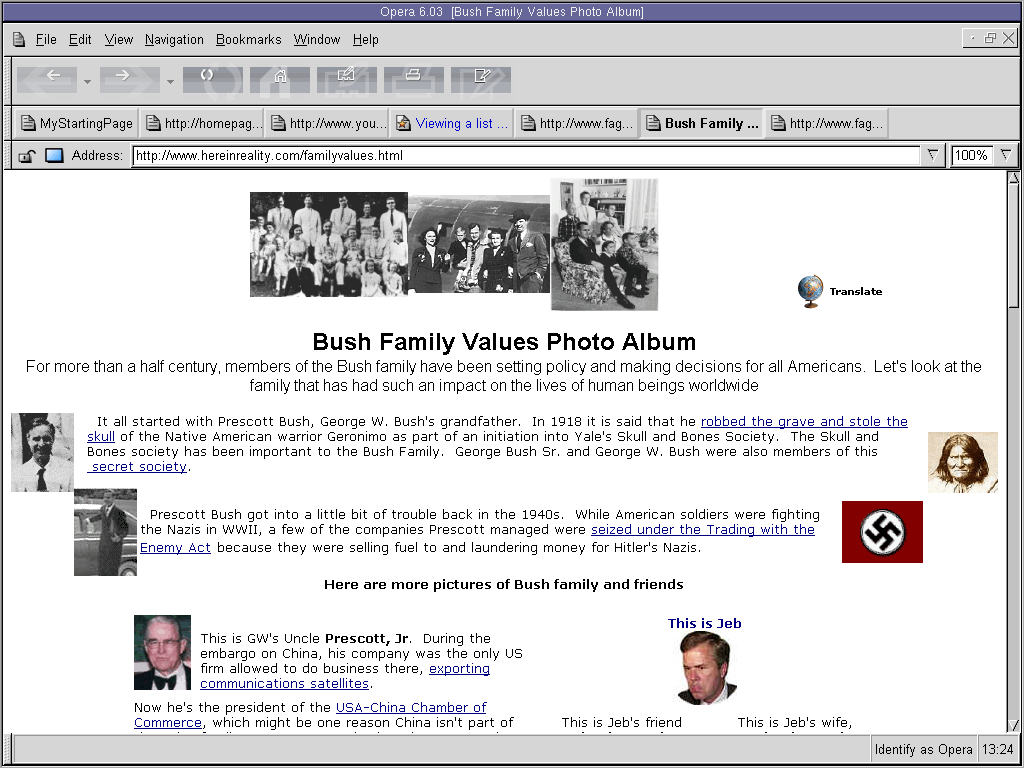1024x768 pixels.
Task: Reload the page using the toolbar
Action: click(213, 79)
